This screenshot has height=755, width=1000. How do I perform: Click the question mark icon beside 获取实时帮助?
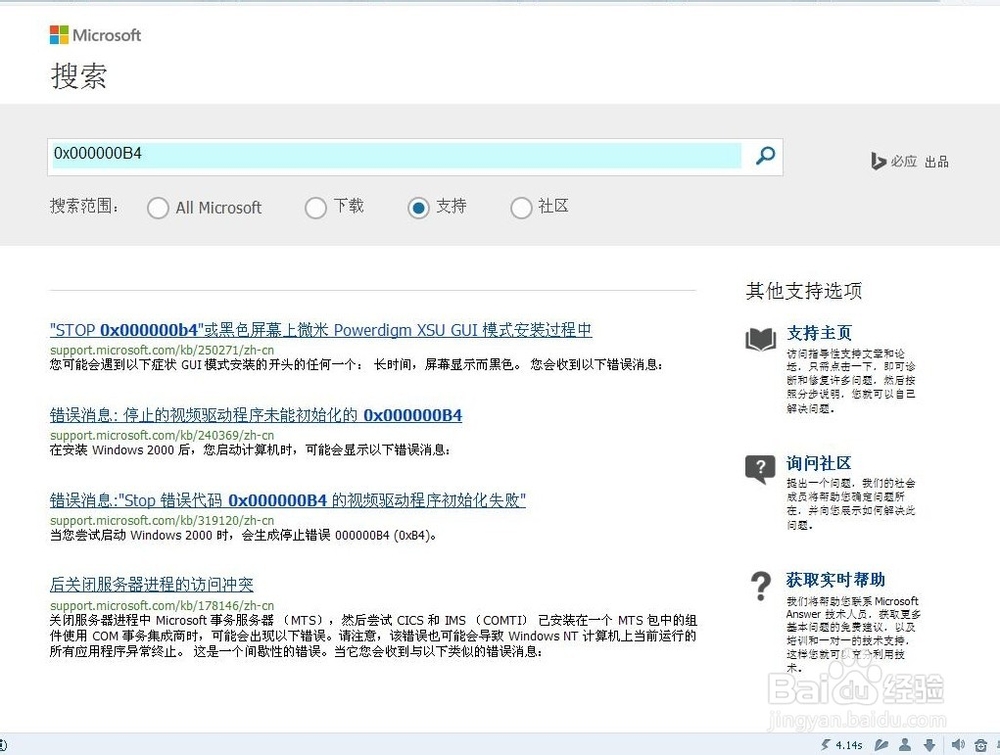[x=758, y=583]
